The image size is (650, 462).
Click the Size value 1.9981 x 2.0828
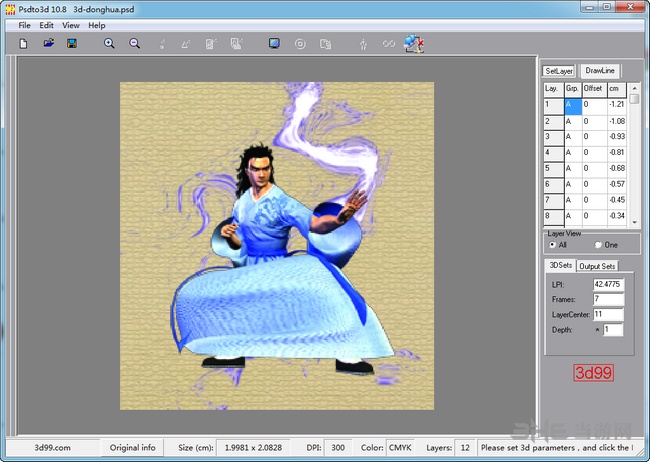(253, 447)
